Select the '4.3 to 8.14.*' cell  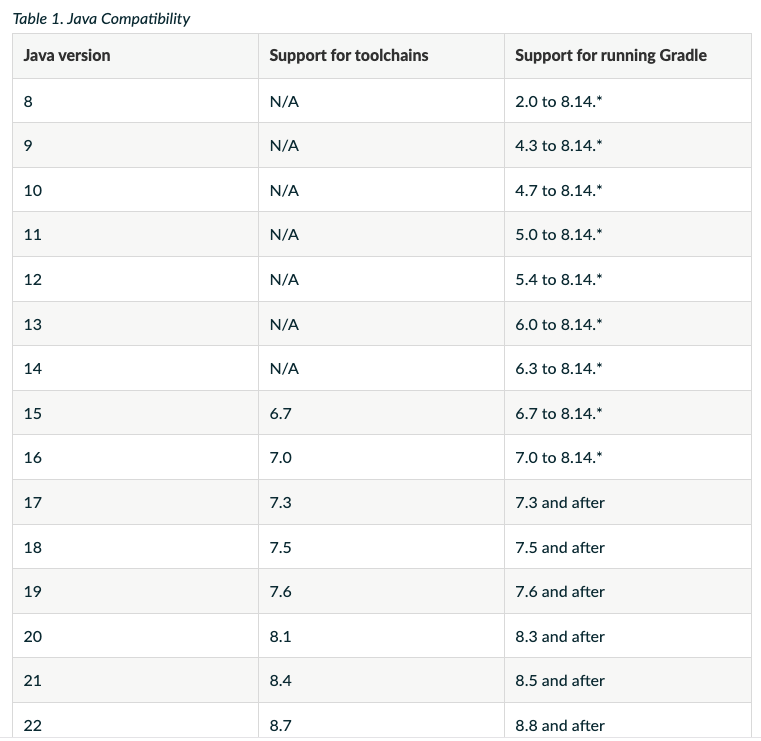(559, 146)
